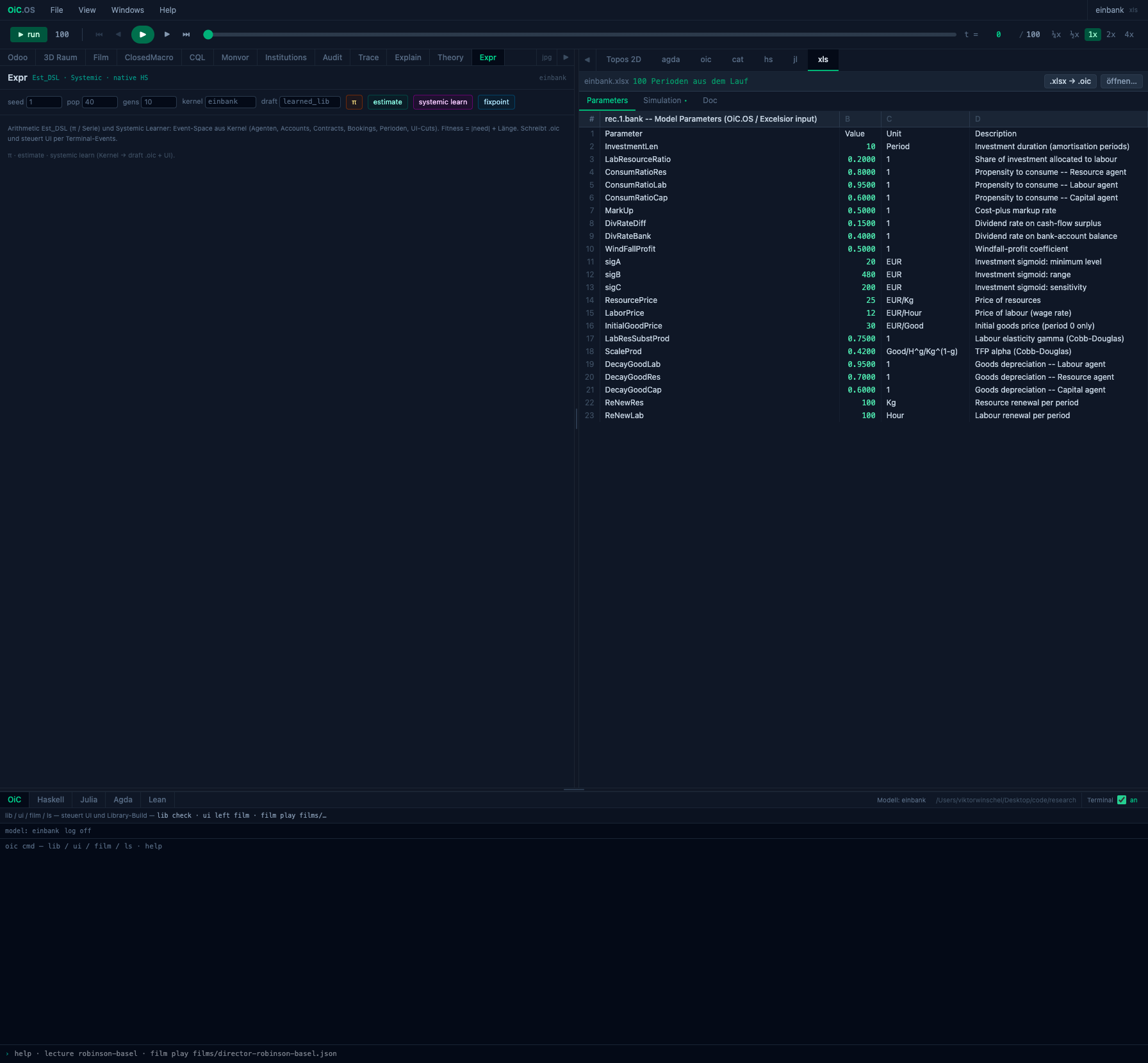Click the öffnen... button

click(x=1121, y=81)
